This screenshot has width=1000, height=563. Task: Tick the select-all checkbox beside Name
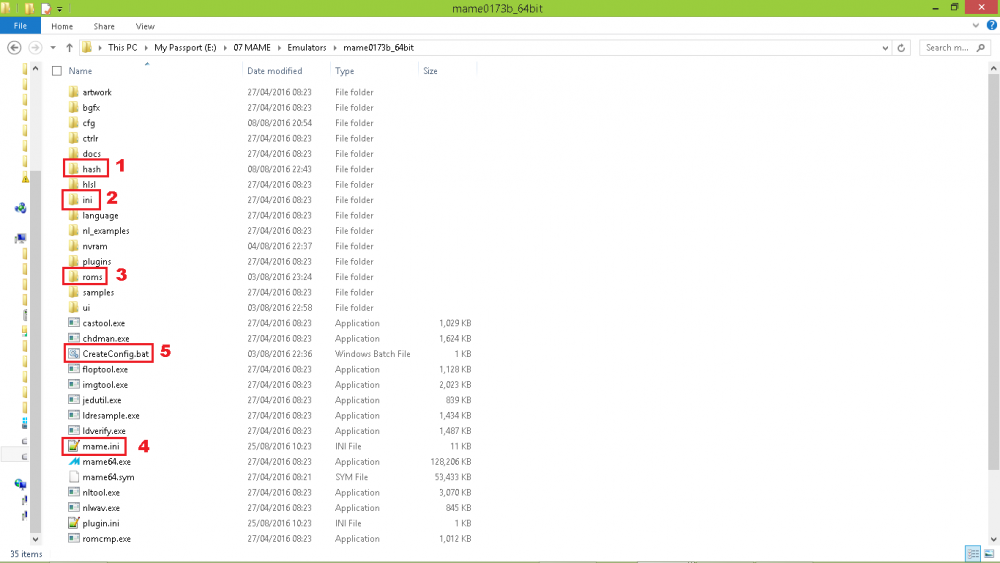coord(57,71)
